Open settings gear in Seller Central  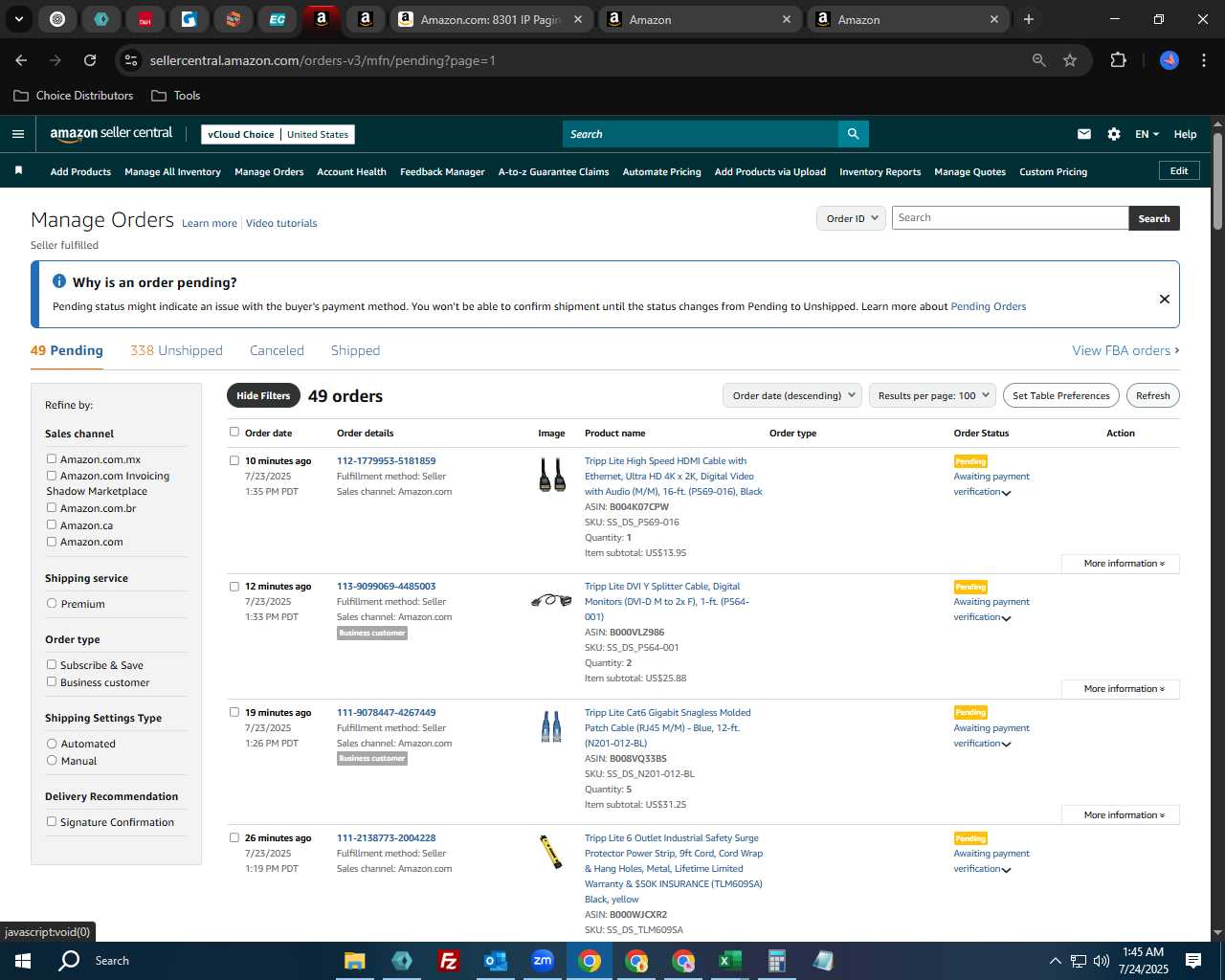1114,134
